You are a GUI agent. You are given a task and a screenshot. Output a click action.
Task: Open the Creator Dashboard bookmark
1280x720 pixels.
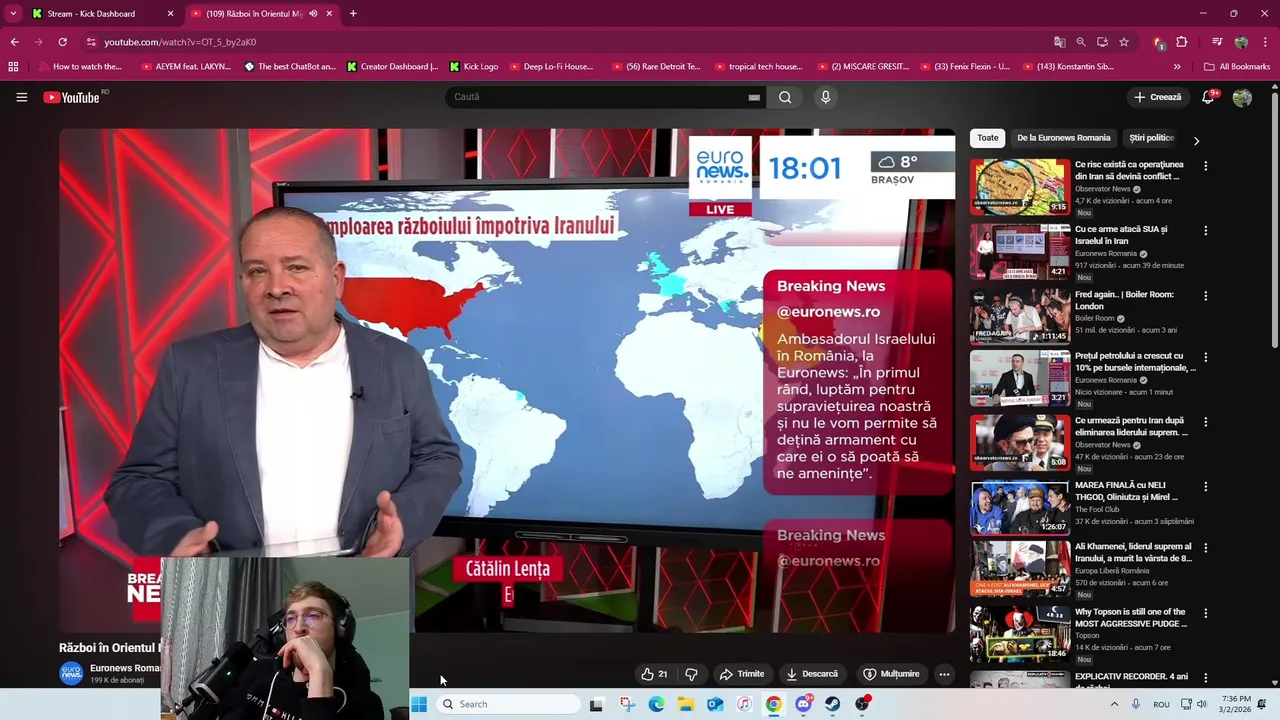coord(392,67)
